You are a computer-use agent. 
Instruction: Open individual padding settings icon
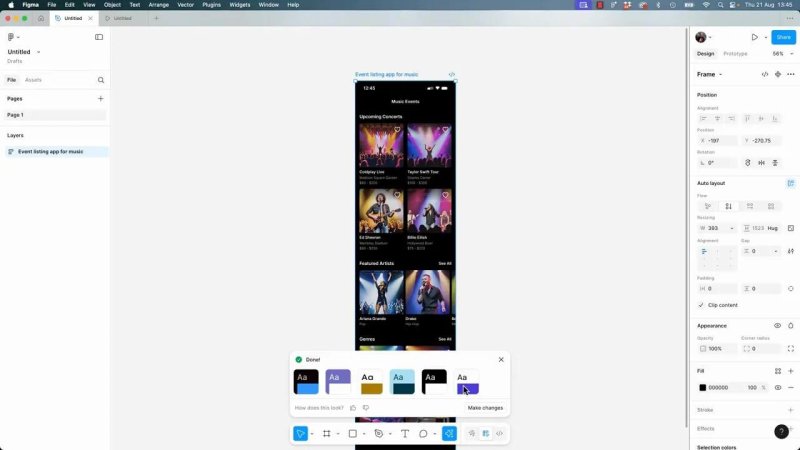tap(791, 289)
